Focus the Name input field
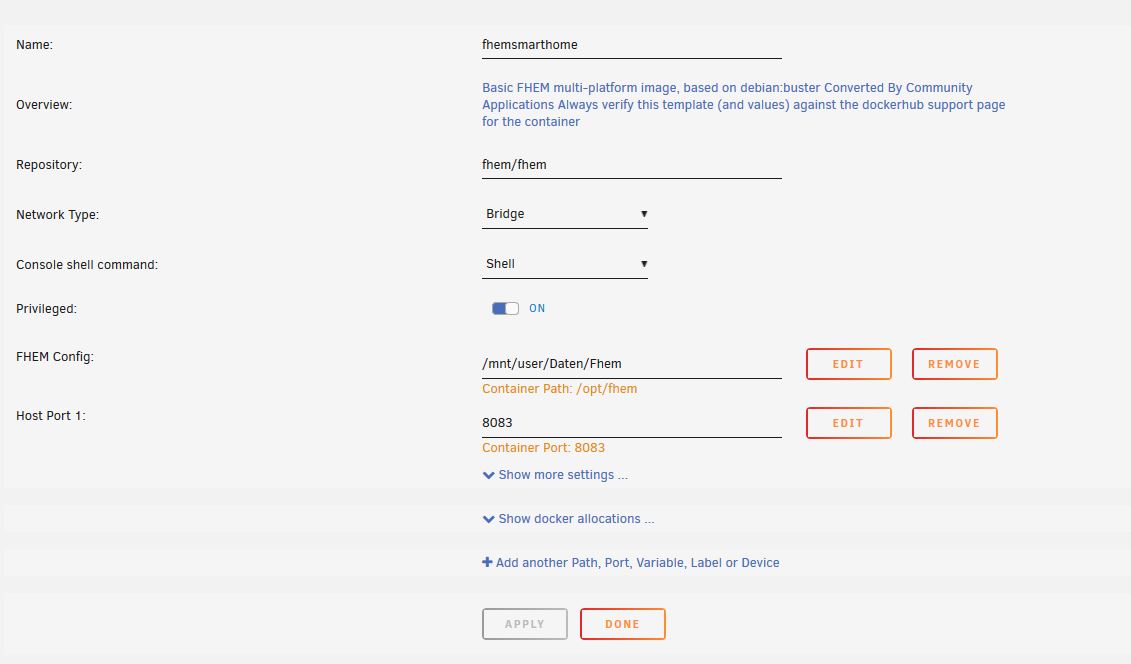1131x664 pixels. coord(632,45)
